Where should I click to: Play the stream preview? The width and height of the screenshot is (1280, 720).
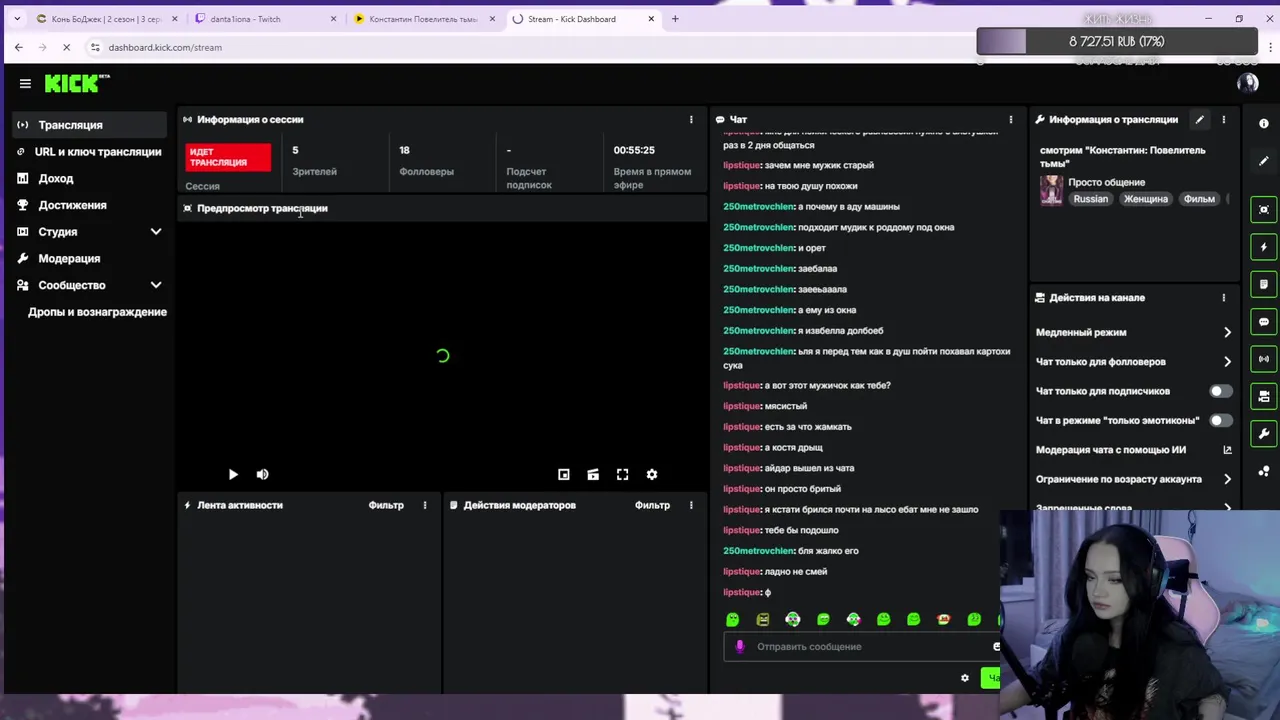click(x=233, y=475)
